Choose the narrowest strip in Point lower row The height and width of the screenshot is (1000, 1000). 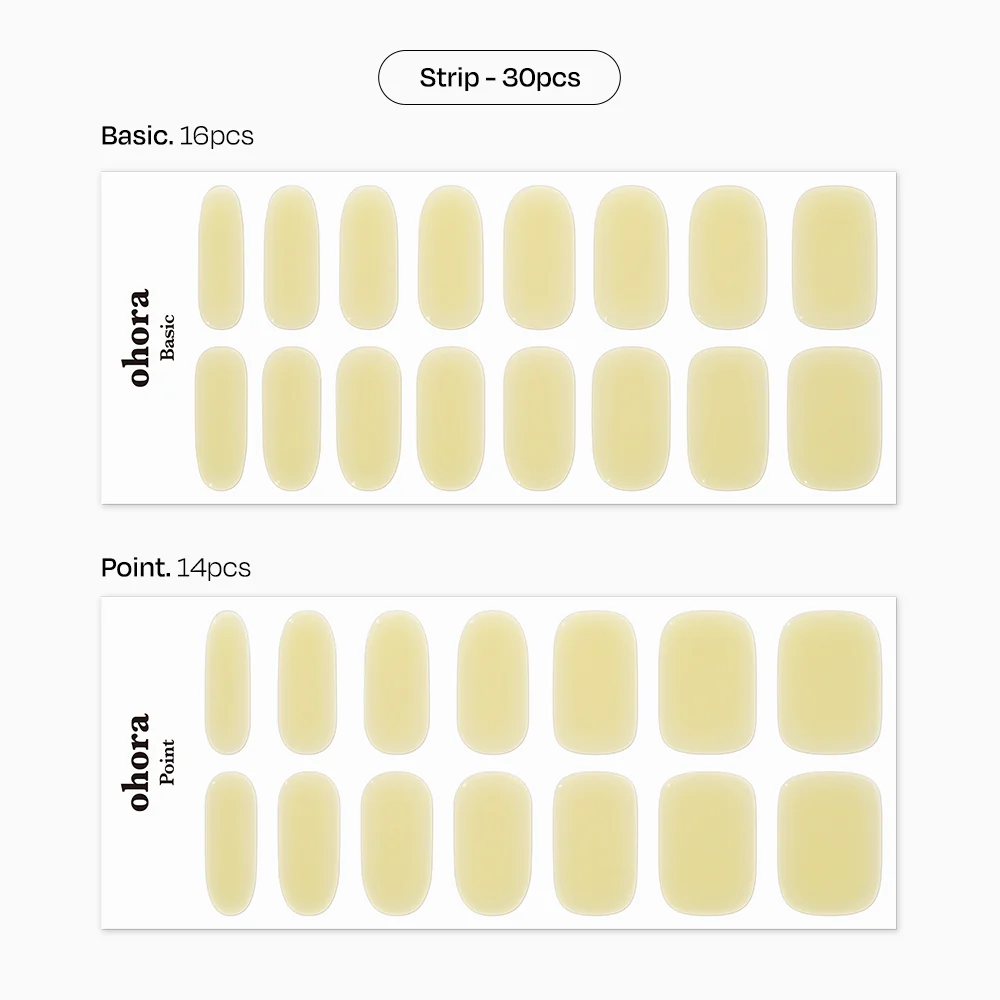pos(230,844)
